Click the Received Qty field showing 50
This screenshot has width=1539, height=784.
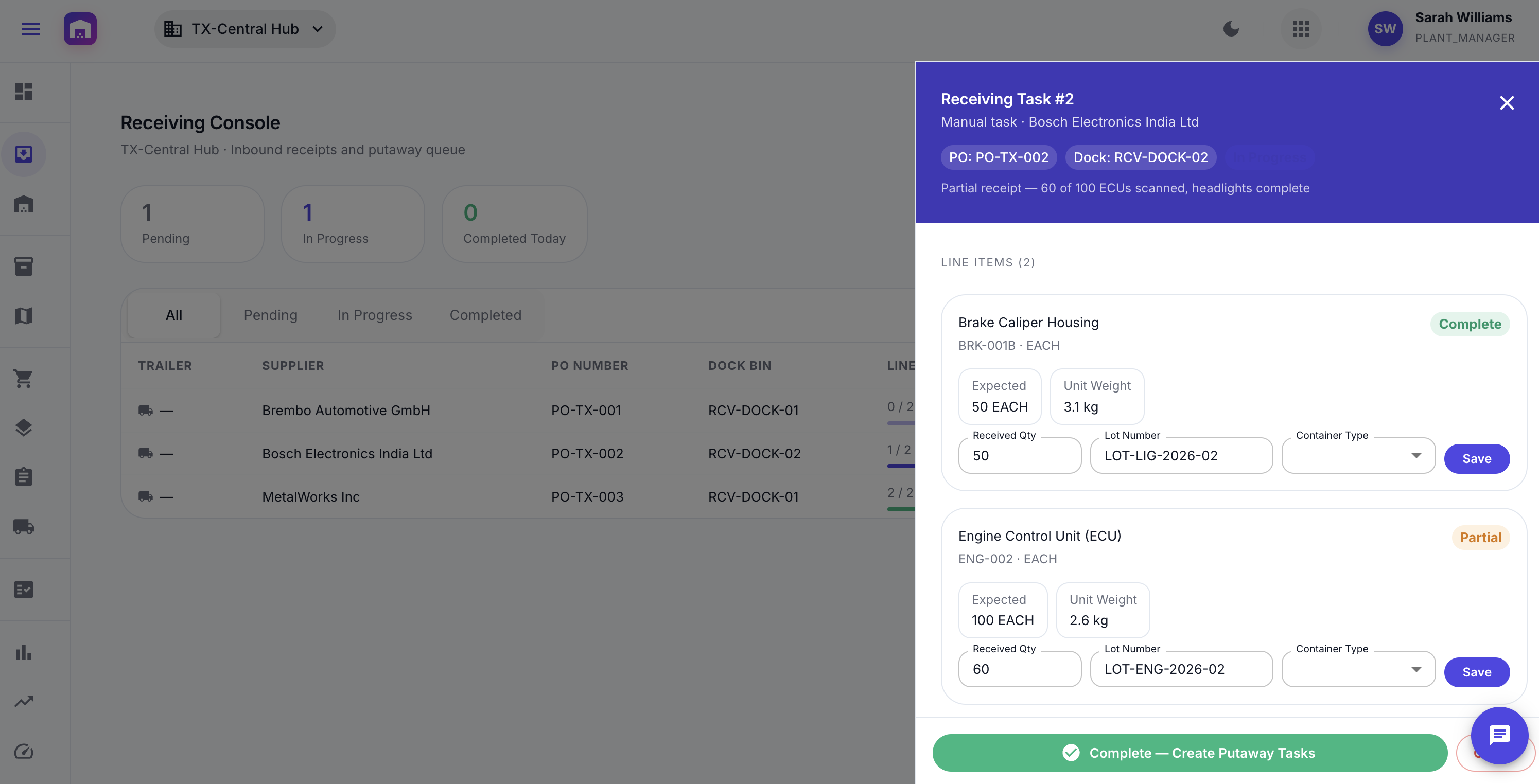click(1019, 456)
